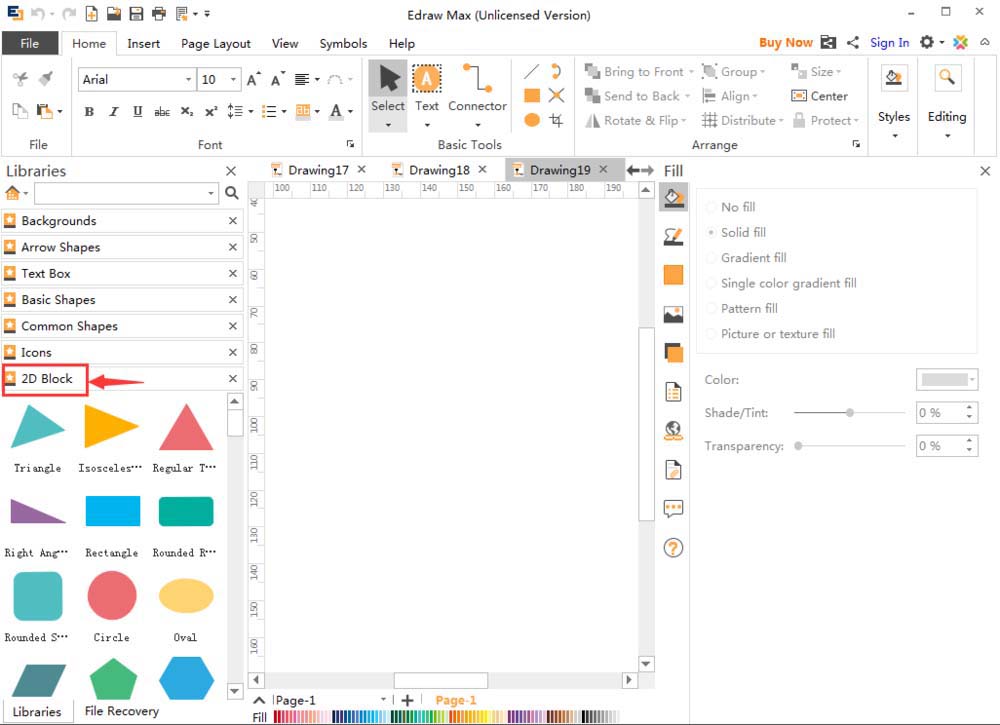
Task: Open the help question mark icon
Action: point(673,547)
